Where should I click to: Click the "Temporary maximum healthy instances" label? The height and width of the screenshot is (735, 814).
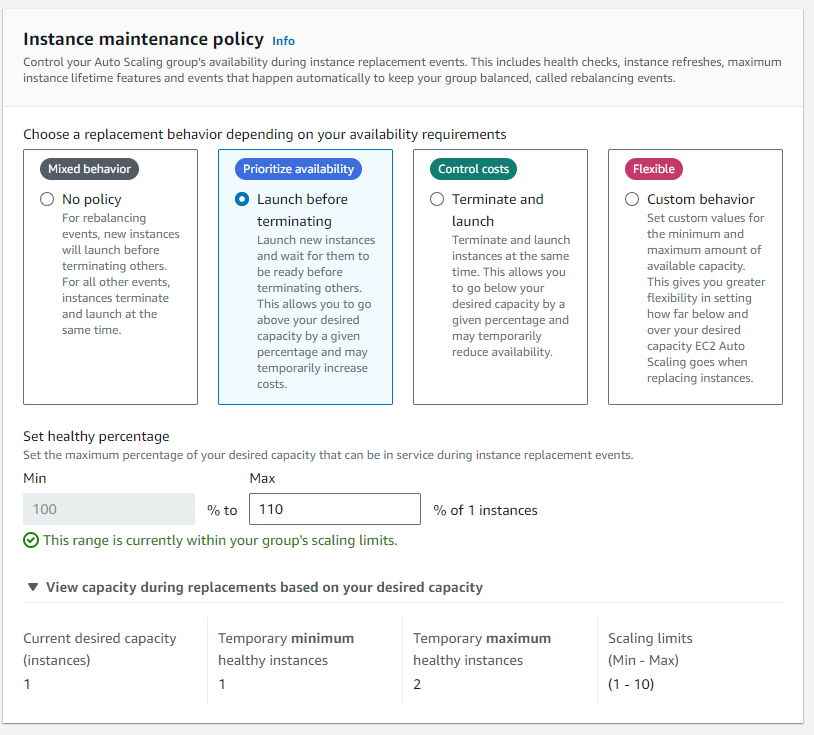tap(482, 649)
